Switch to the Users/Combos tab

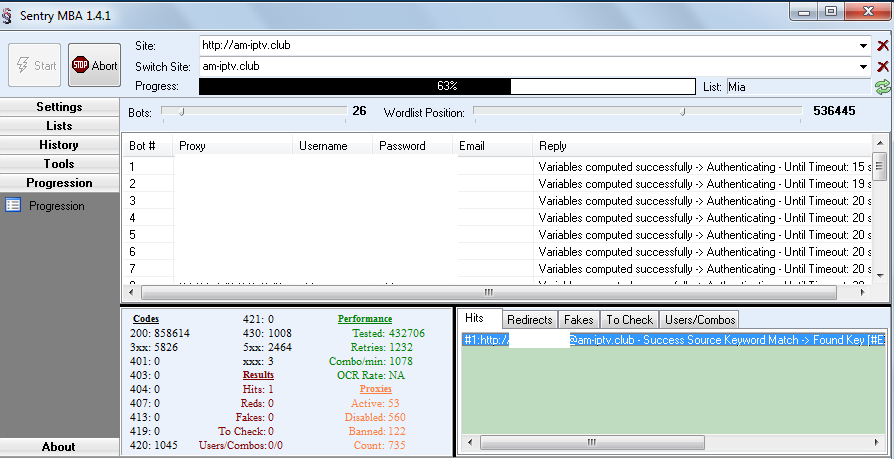point(701,319)
